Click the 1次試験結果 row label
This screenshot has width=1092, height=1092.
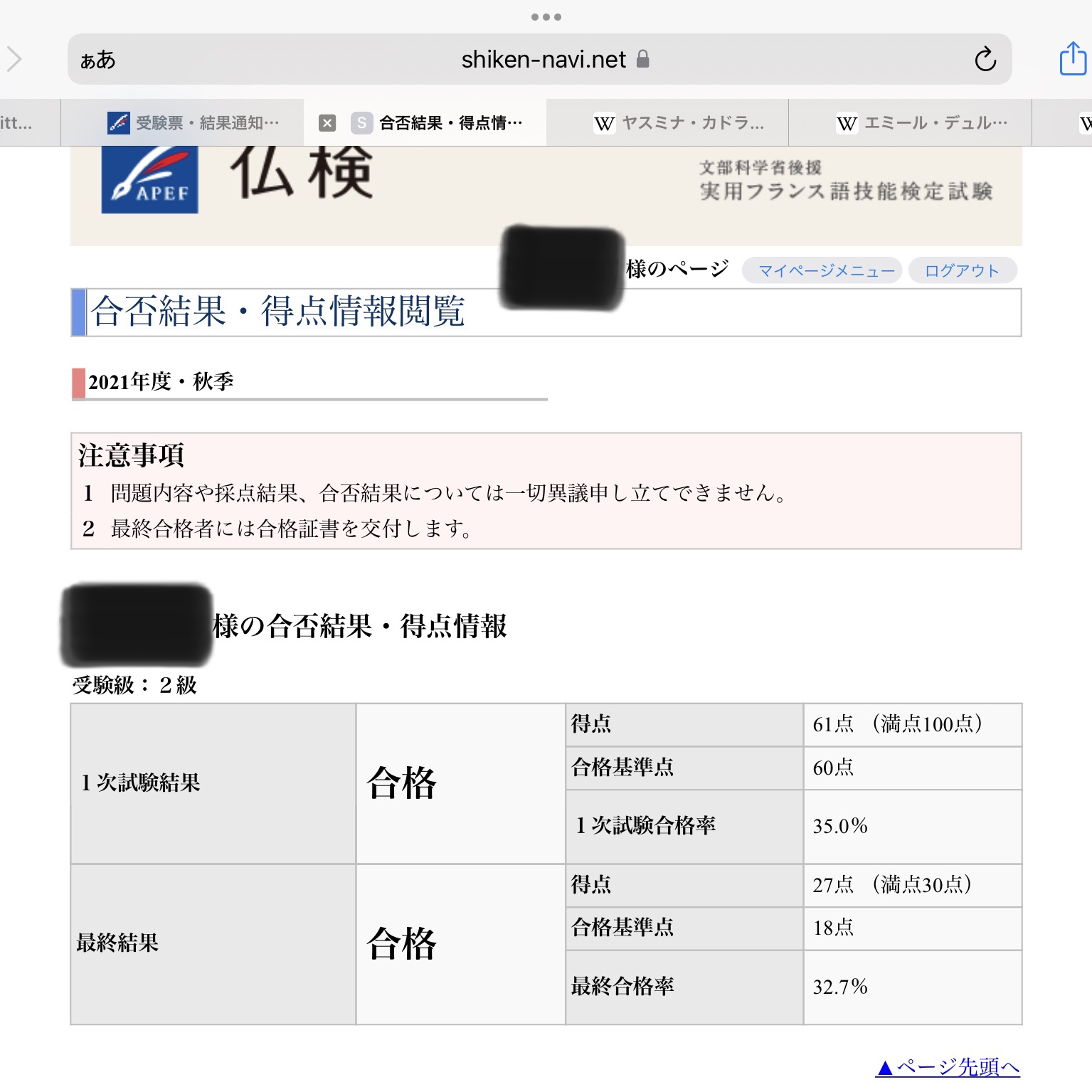[x=140, y=783]
